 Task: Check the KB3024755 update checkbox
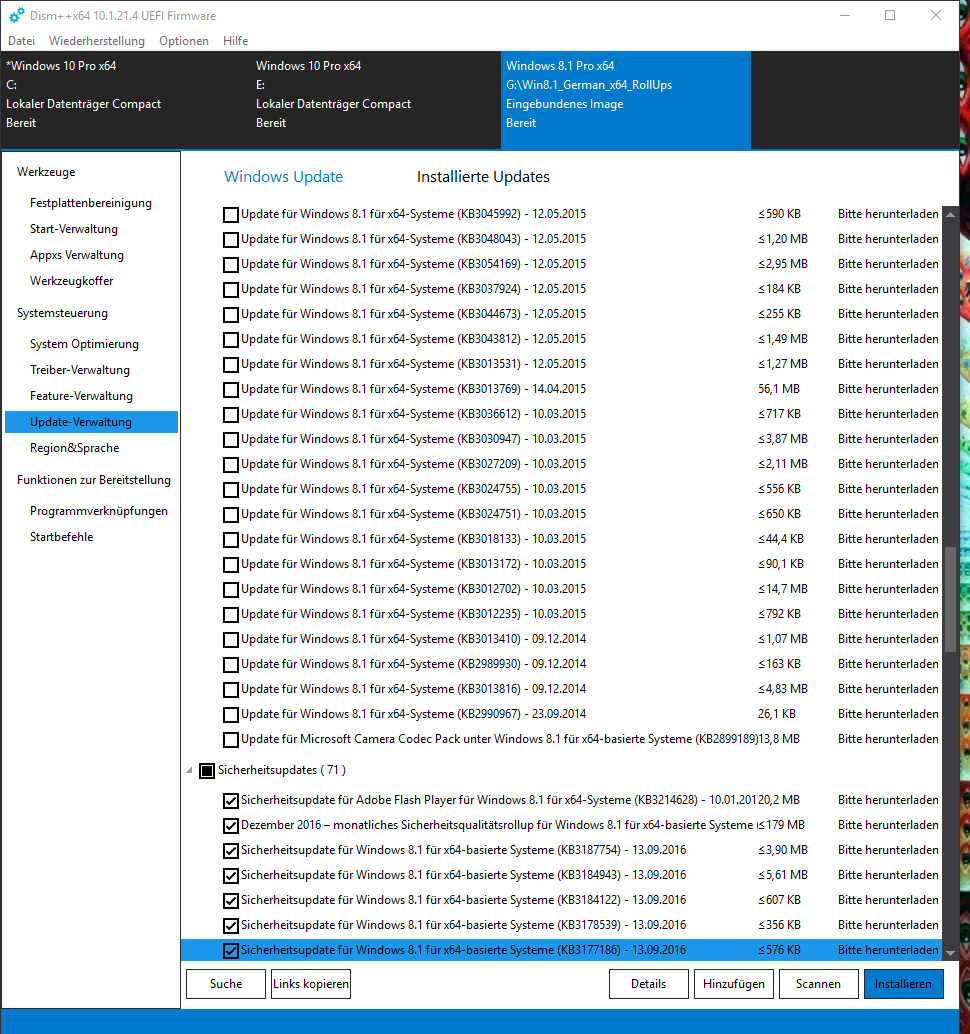pyautogui.click(x=231, y=490)
